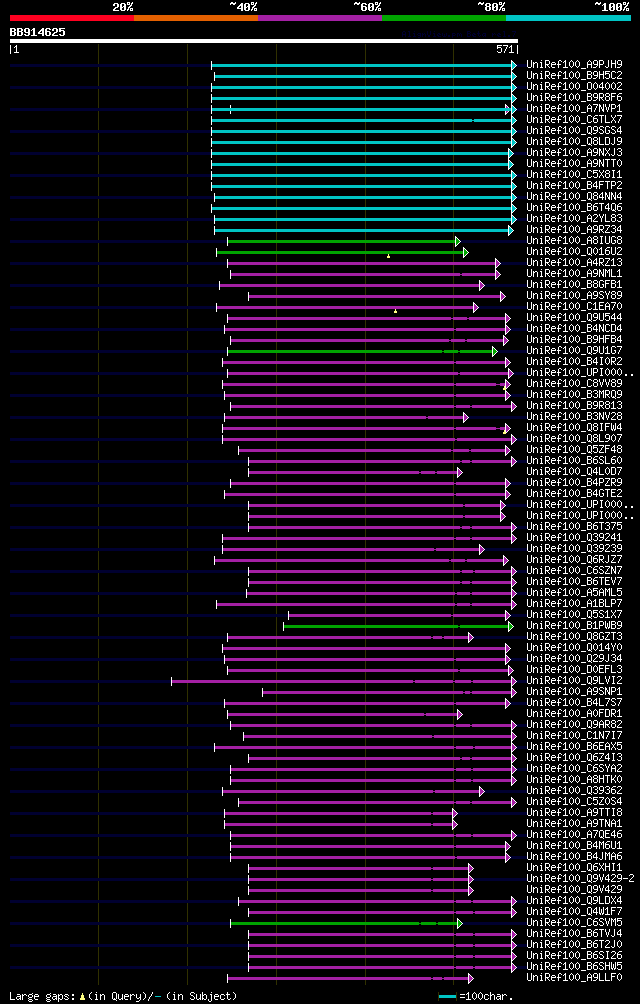The image size is (640, 1004).
Task: Select hit label UniRef100_A8IUG8
Action: tap(574, 241)
